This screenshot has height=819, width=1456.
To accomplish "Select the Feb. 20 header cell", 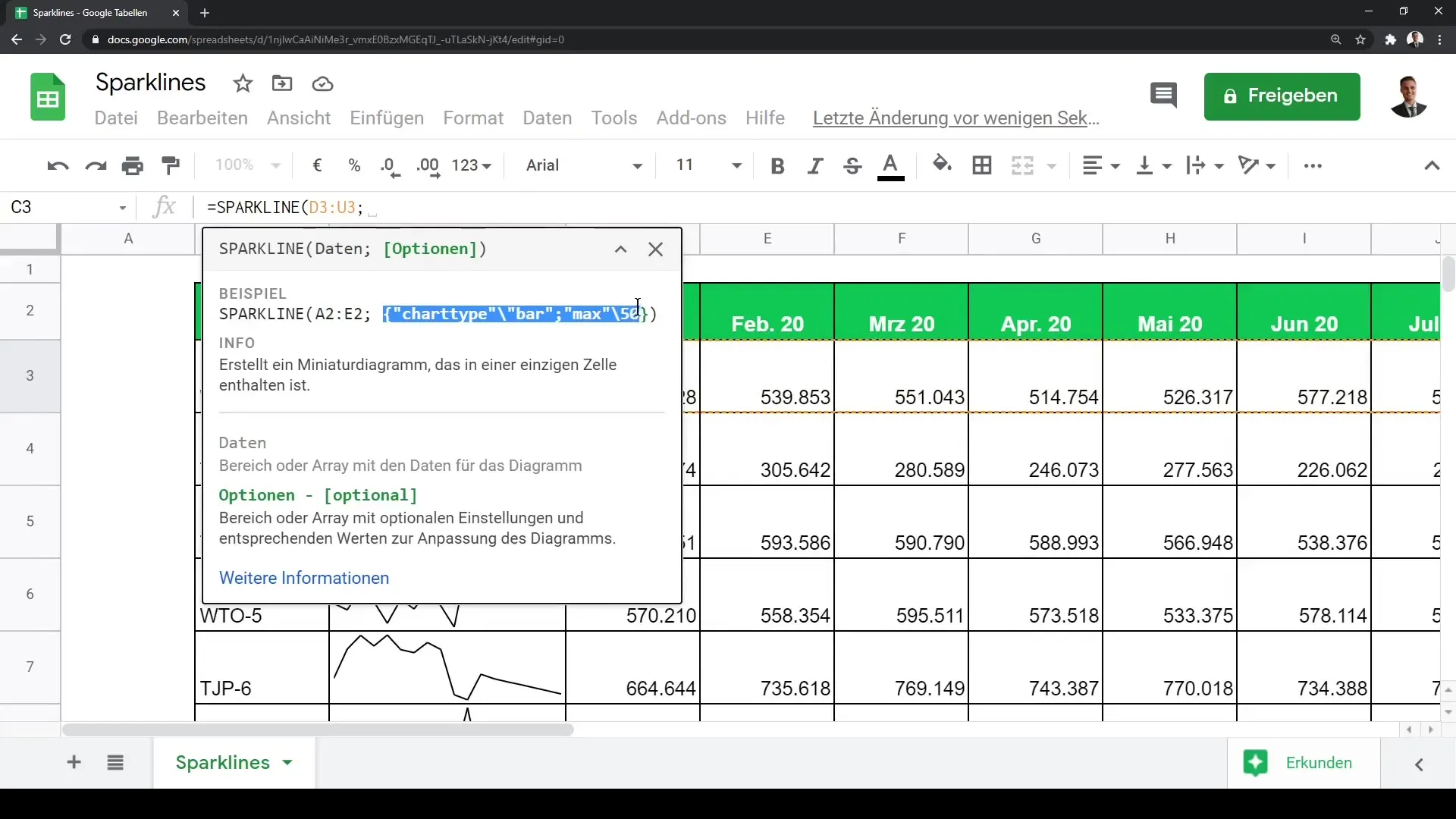I will click(767, 312).
